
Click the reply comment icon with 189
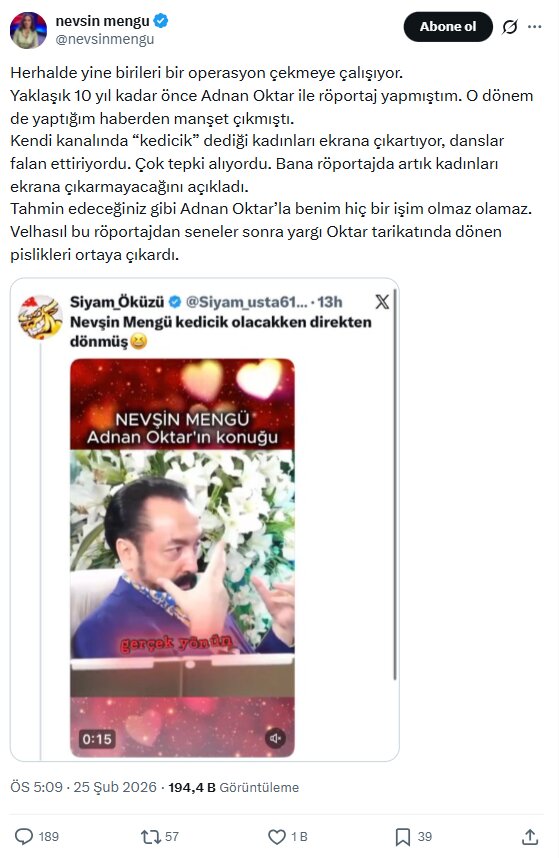(x=24, y=836)
